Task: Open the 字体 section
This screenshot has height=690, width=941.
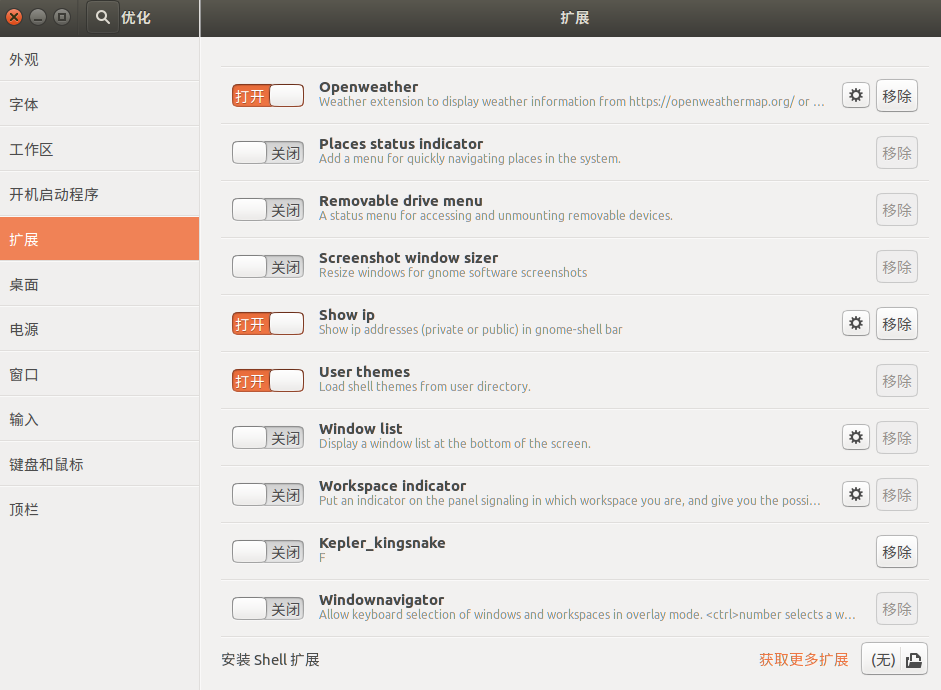Action: click(x=100, y=104)
